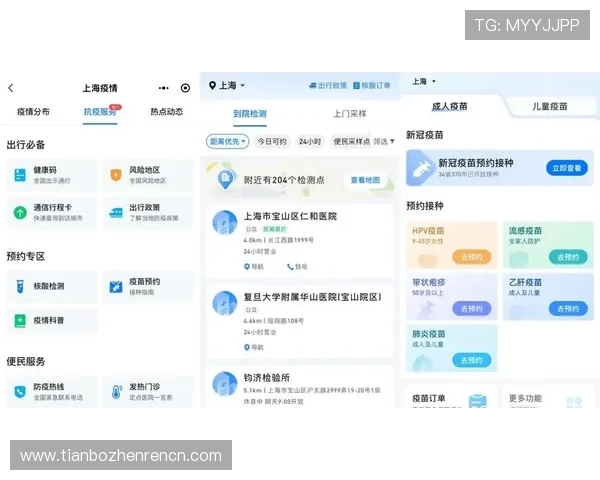Expand the 筛选 filter dropdown
The width and height of the screenshot is (600, 480).
tap(384, 142)
